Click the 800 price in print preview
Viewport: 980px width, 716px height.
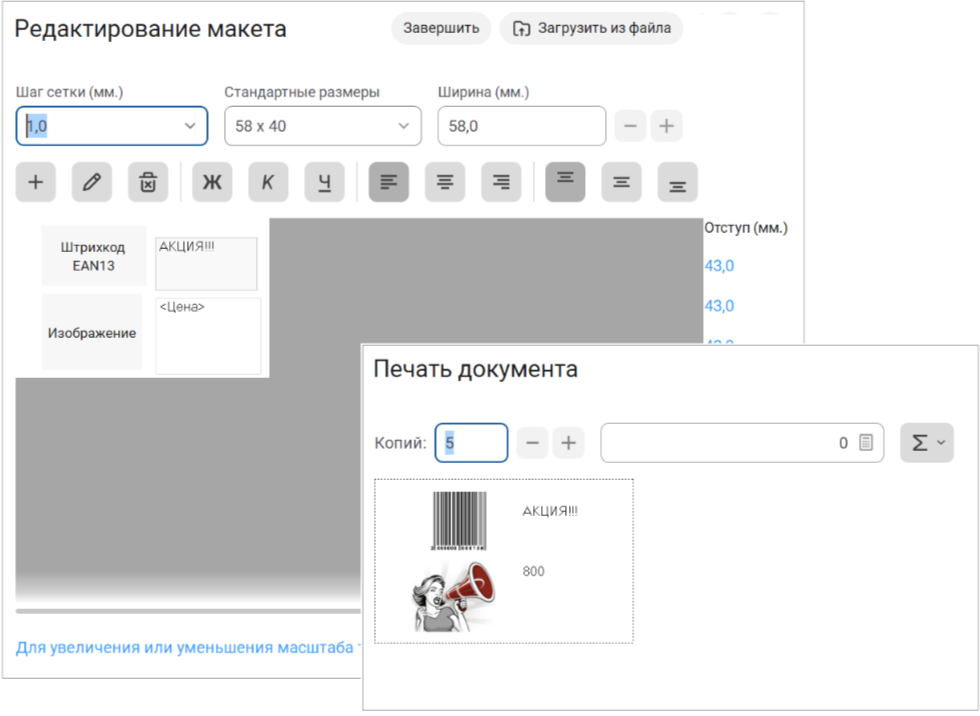pyautogui.click(x=534, y=571)
